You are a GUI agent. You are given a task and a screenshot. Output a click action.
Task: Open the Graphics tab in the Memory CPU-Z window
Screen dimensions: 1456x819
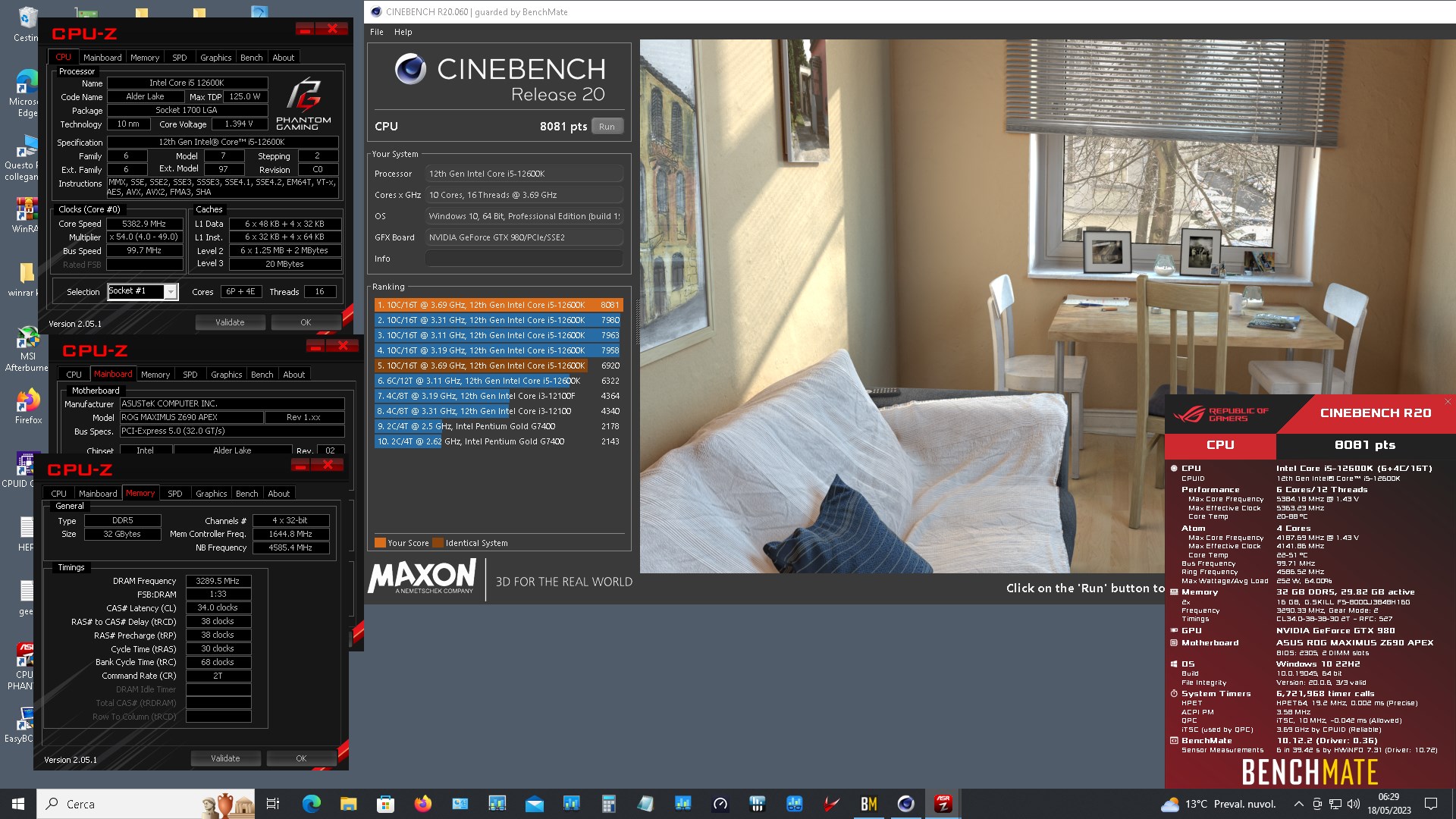click(212, 494)
